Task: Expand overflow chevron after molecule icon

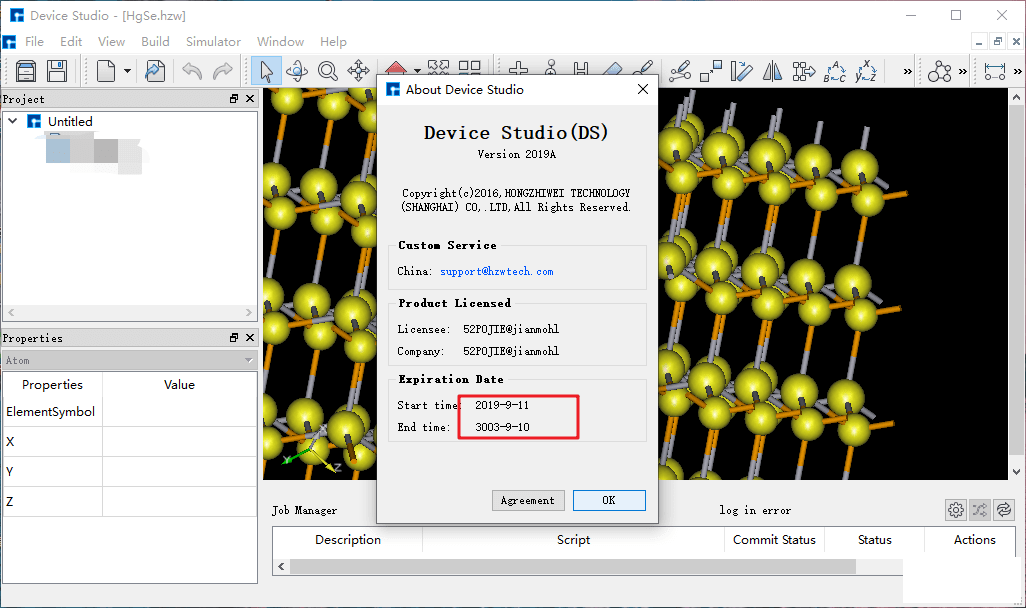Action: tap(963, 71)
